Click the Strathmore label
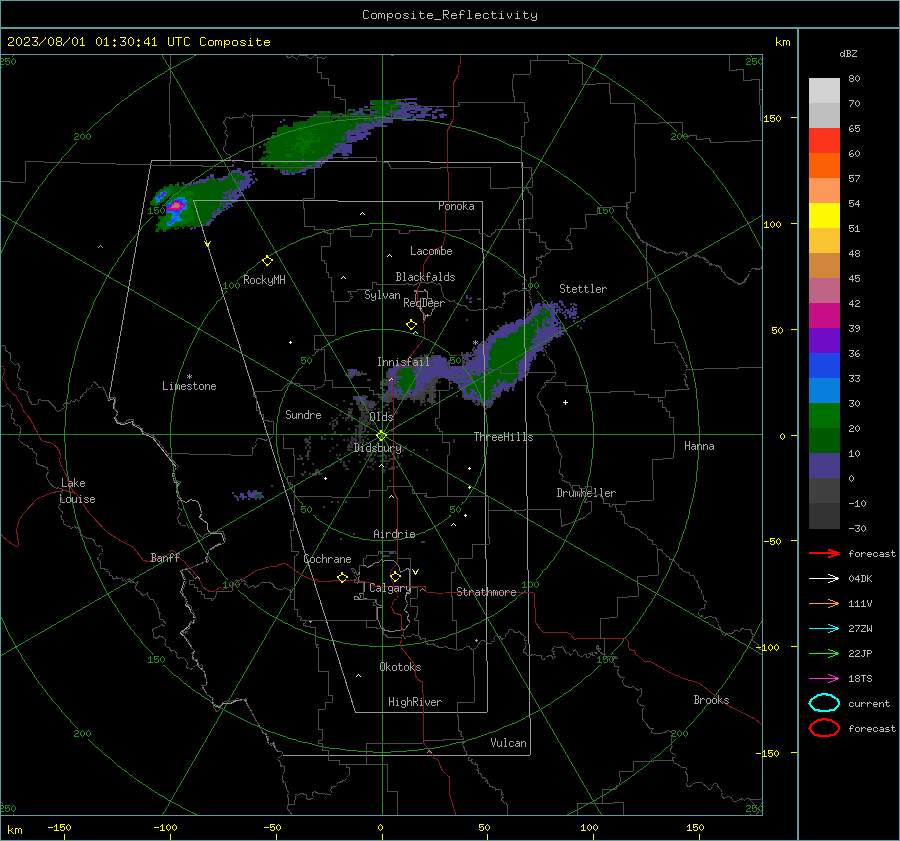Screen dimensions: 900x841 click(x=486, y=592)
